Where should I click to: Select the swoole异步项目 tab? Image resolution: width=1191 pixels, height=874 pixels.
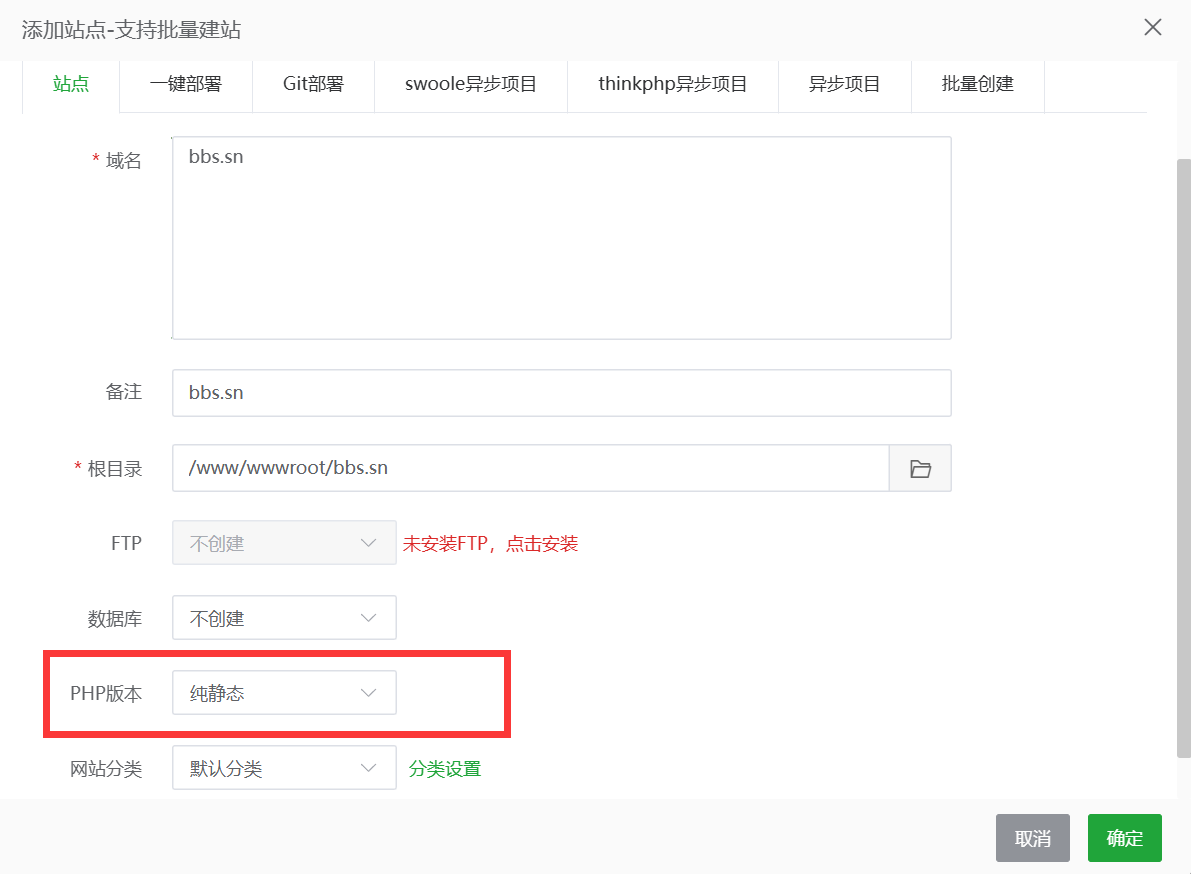pyautogui.click(x=471, y=84)
